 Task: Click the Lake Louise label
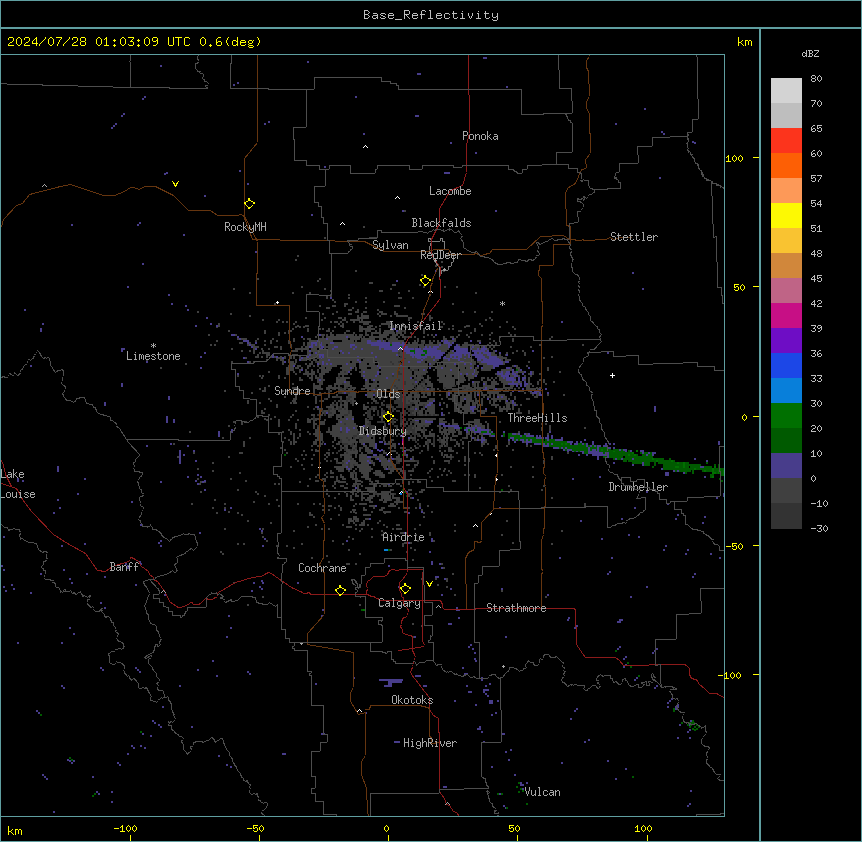[x=18, y=484]
